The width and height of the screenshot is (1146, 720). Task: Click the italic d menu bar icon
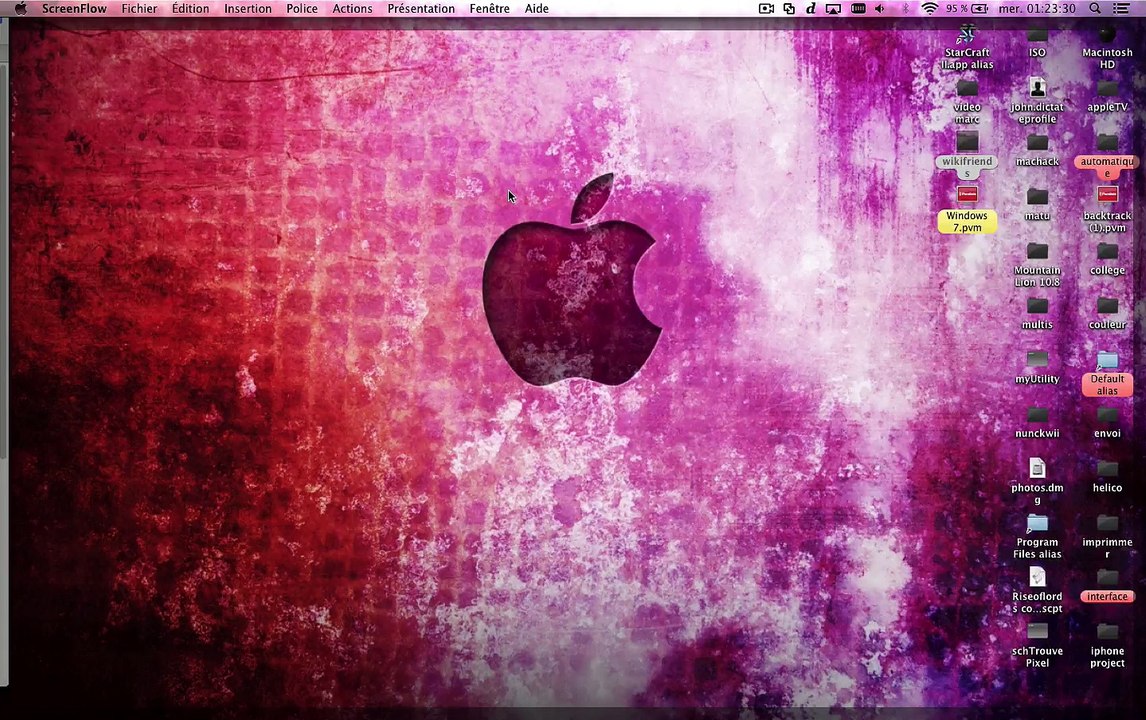pos(811,9)
